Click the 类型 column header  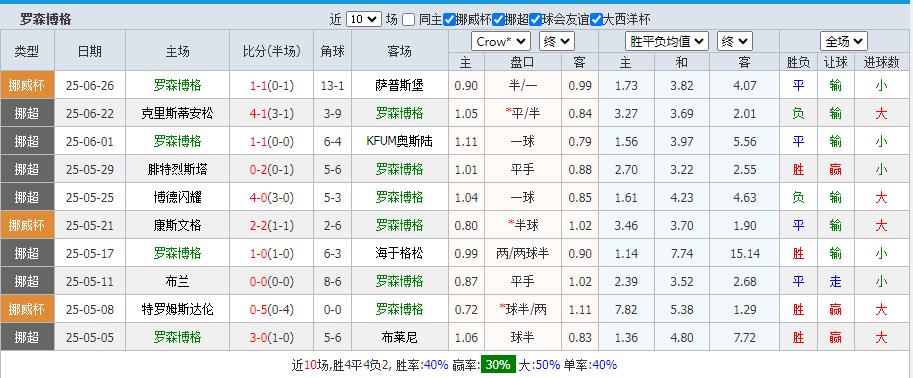click(27, 51)
